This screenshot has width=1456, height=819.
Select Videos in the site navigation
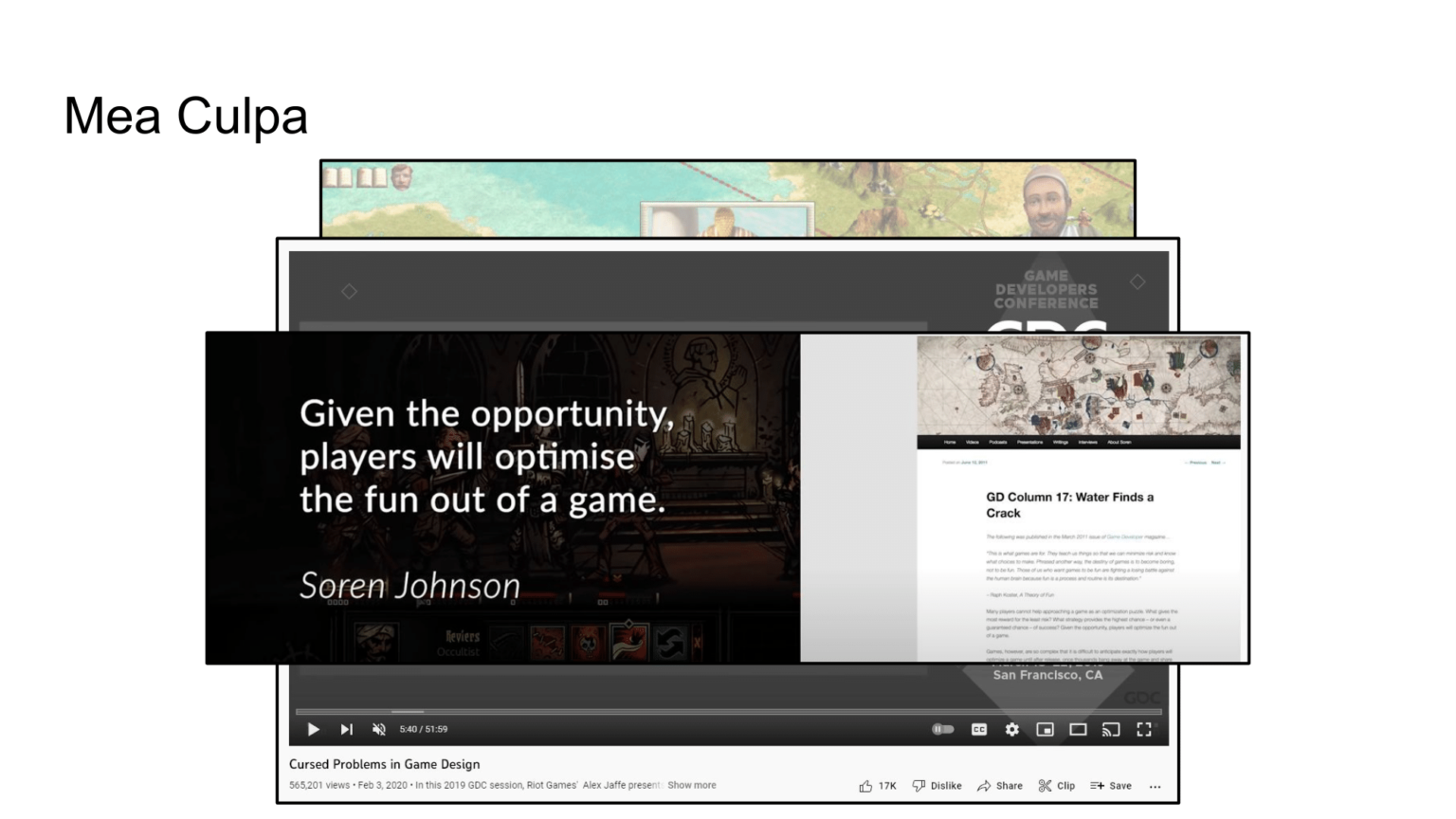[x=973, y=442]
